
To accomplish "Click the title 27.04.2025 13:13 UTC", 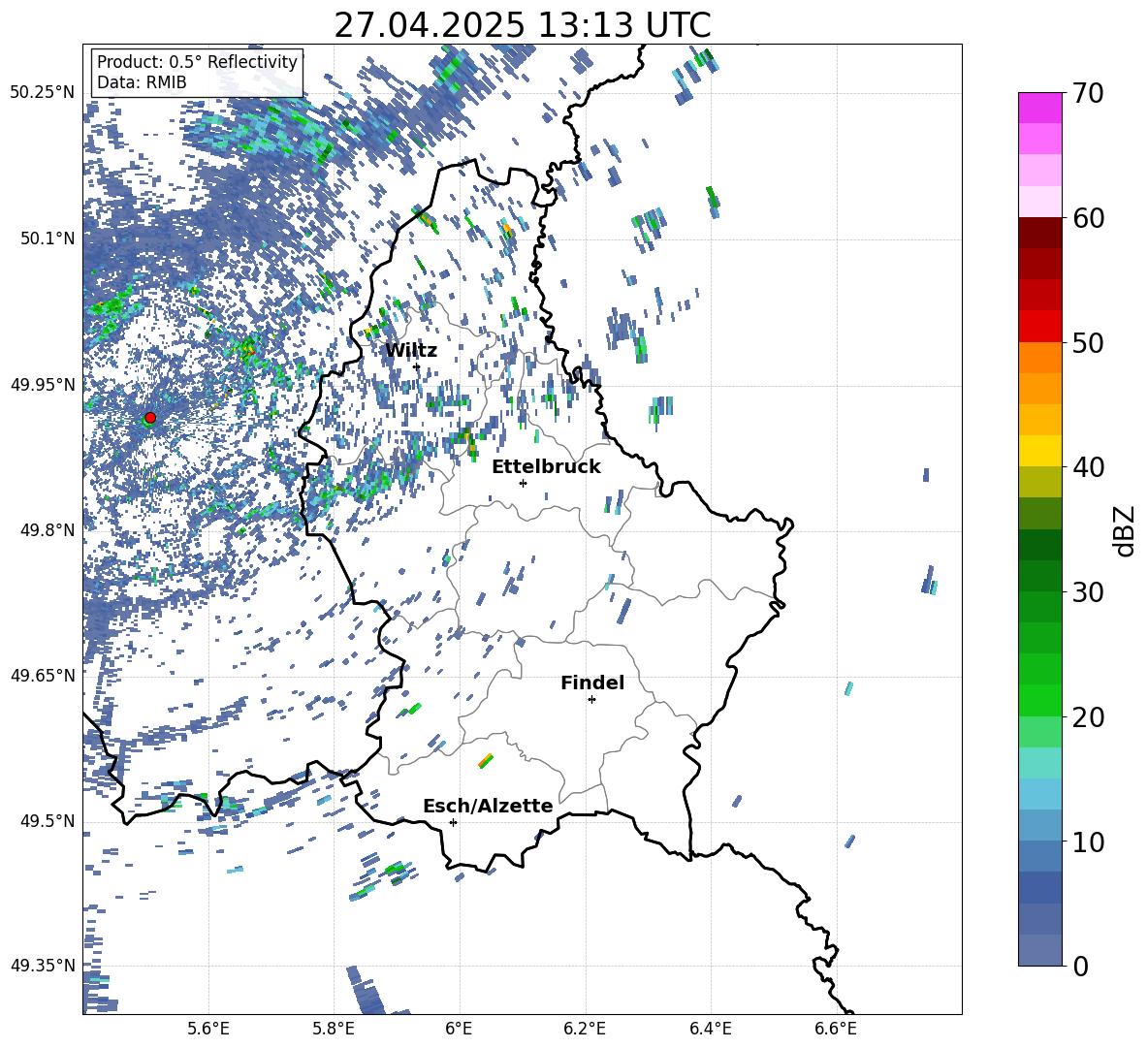I will click(523, 25).
